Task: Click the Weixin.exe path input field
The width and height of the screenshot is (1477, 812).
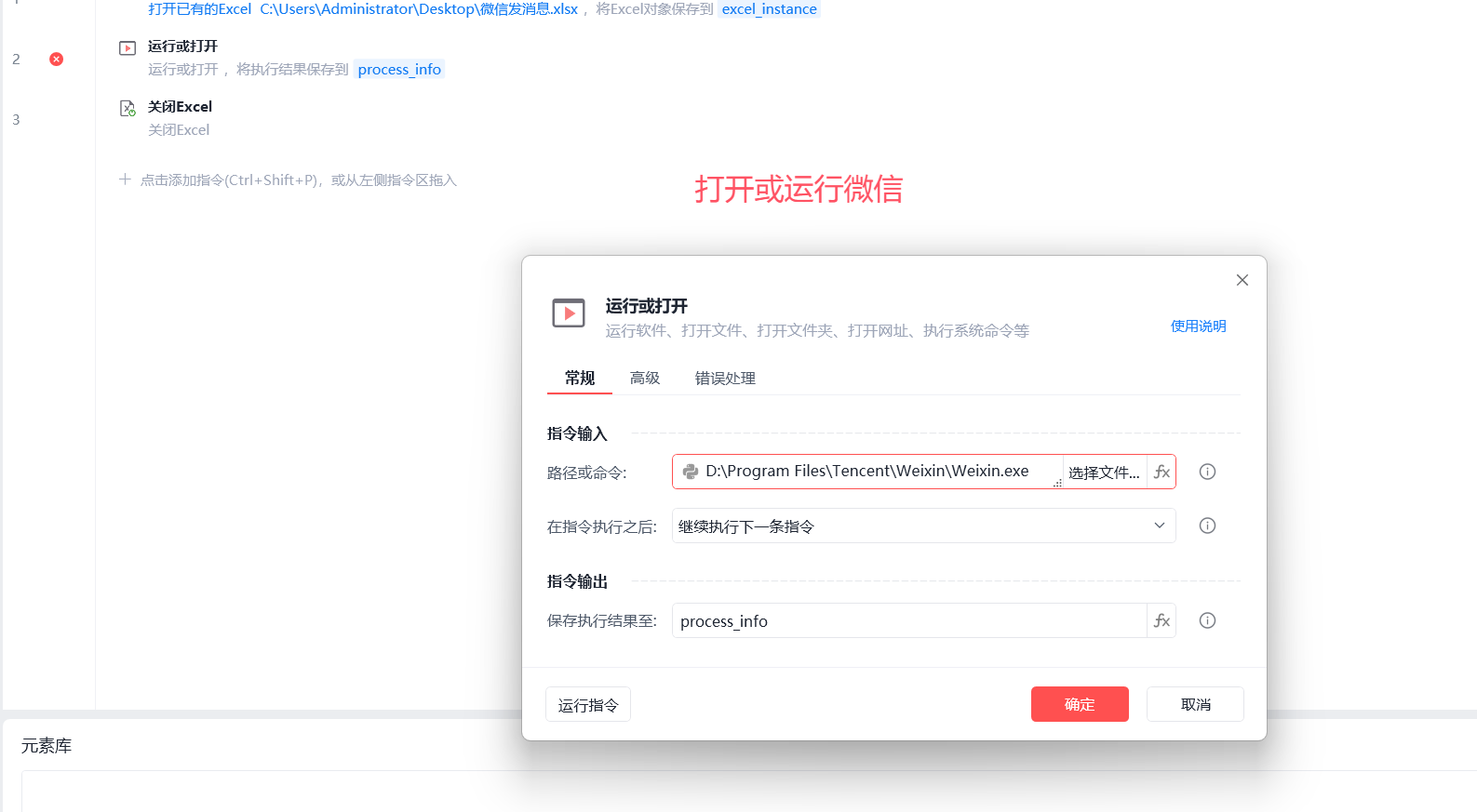Action: point(866,472)
